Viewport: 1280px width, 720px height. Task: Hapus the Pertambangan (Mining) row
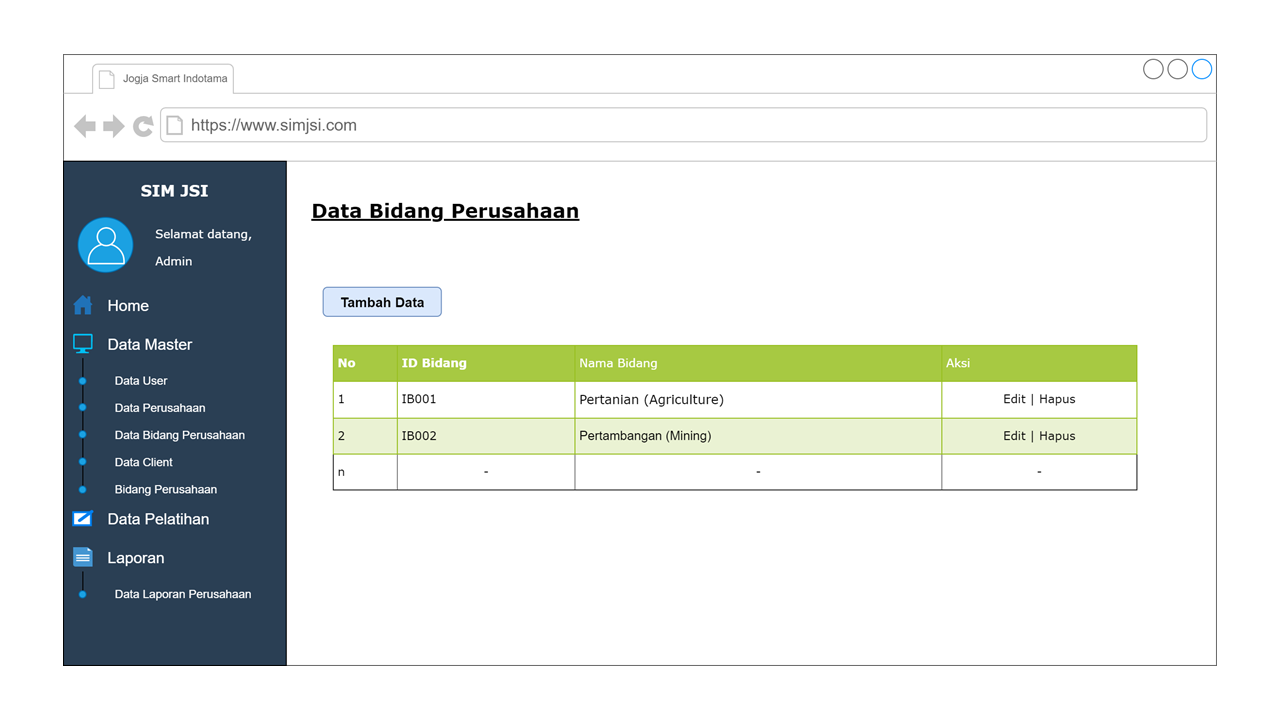(1057, 436)
